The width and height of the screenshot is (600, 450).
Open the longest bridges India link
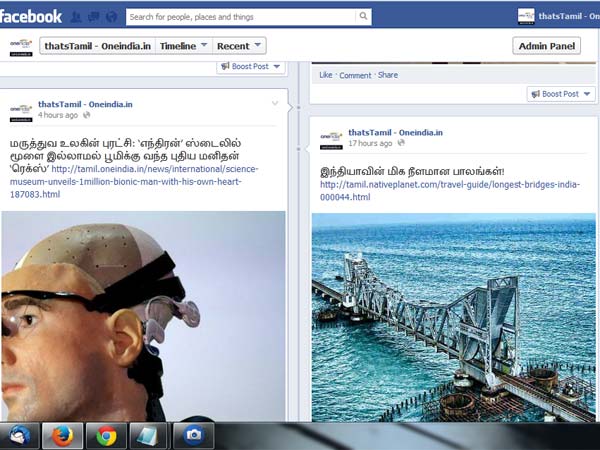450,191
